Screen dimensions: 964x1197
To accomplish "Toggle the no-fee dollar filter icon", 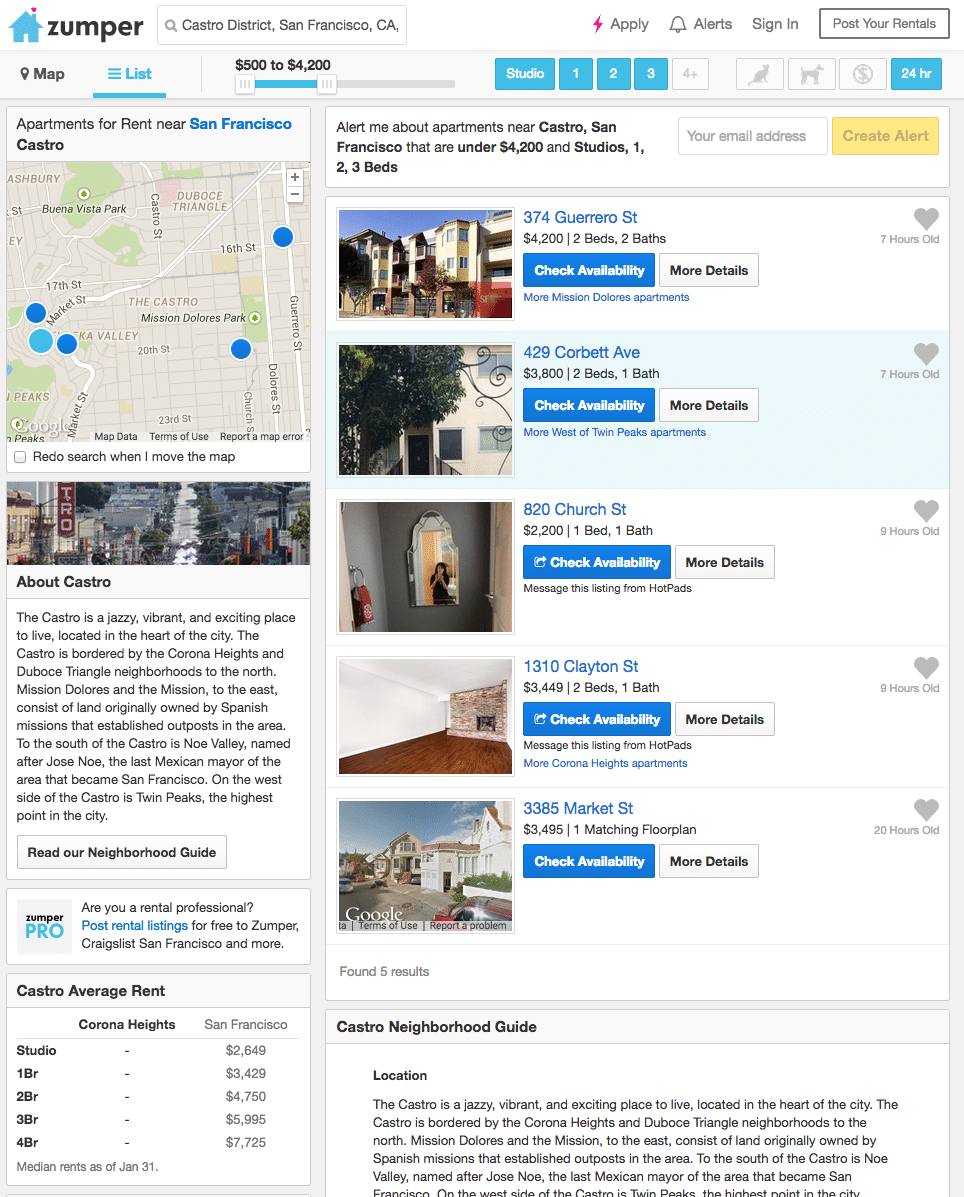I will pos(862,74).
